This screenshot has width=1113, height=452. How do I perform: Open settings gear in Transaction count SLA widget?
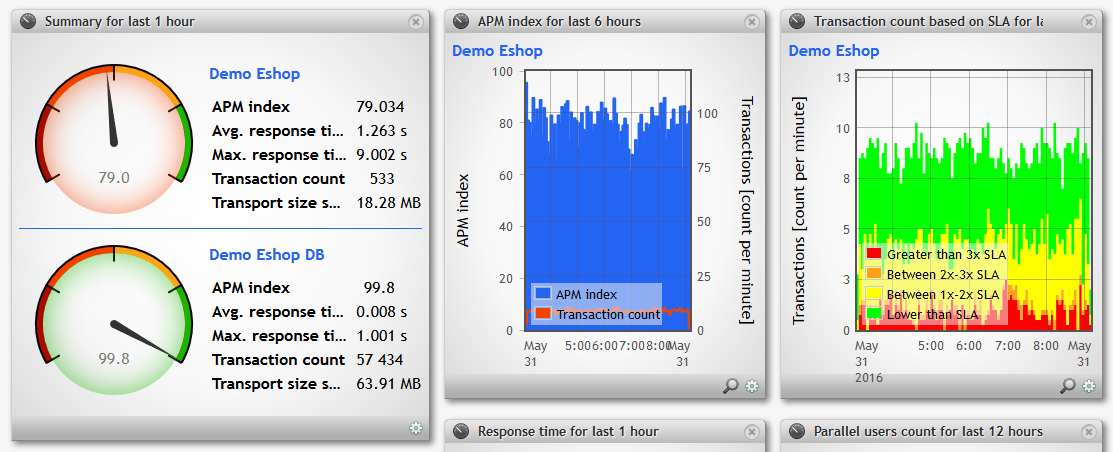click(1088, 386)
